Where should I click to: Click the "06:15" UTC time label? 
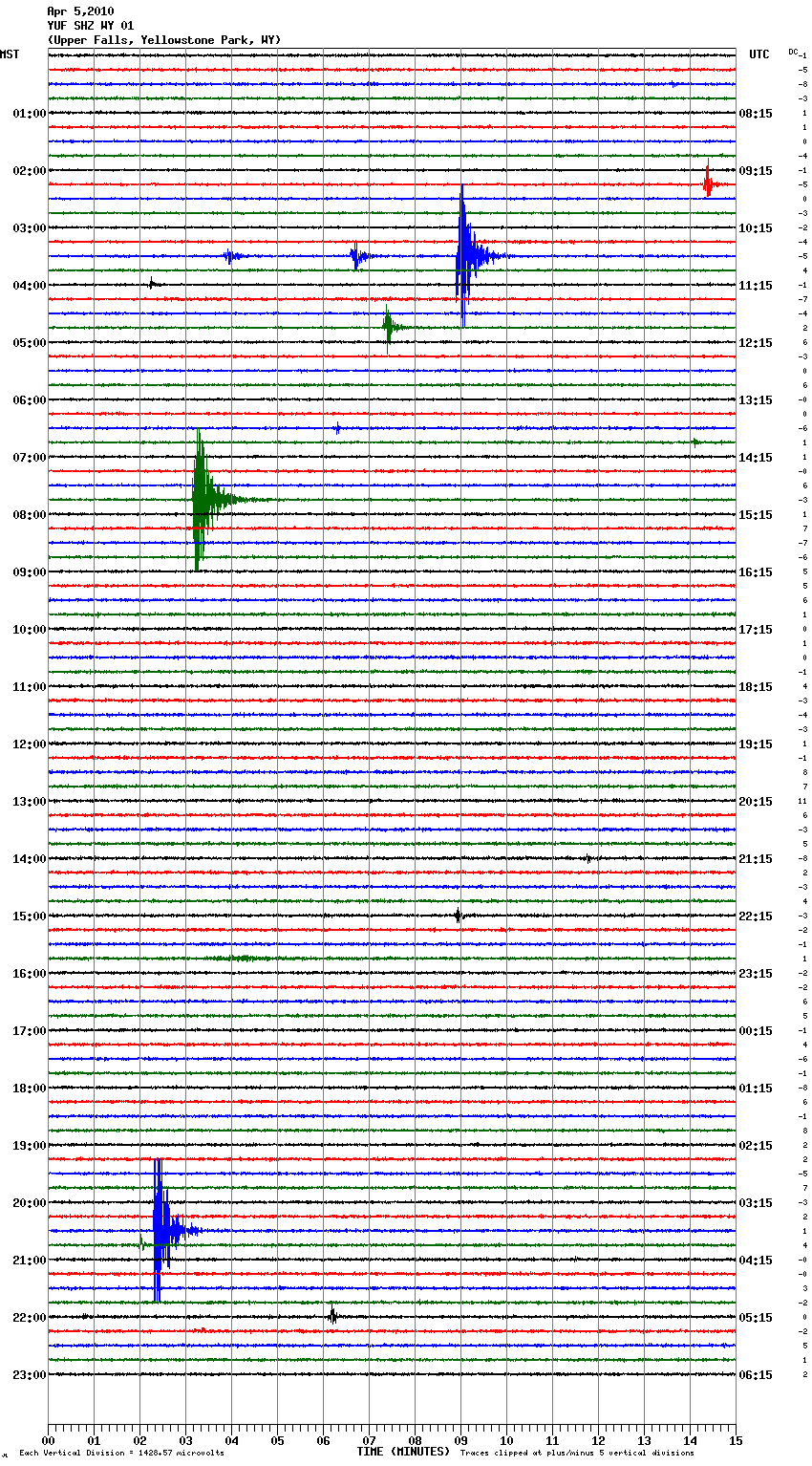756,1375
